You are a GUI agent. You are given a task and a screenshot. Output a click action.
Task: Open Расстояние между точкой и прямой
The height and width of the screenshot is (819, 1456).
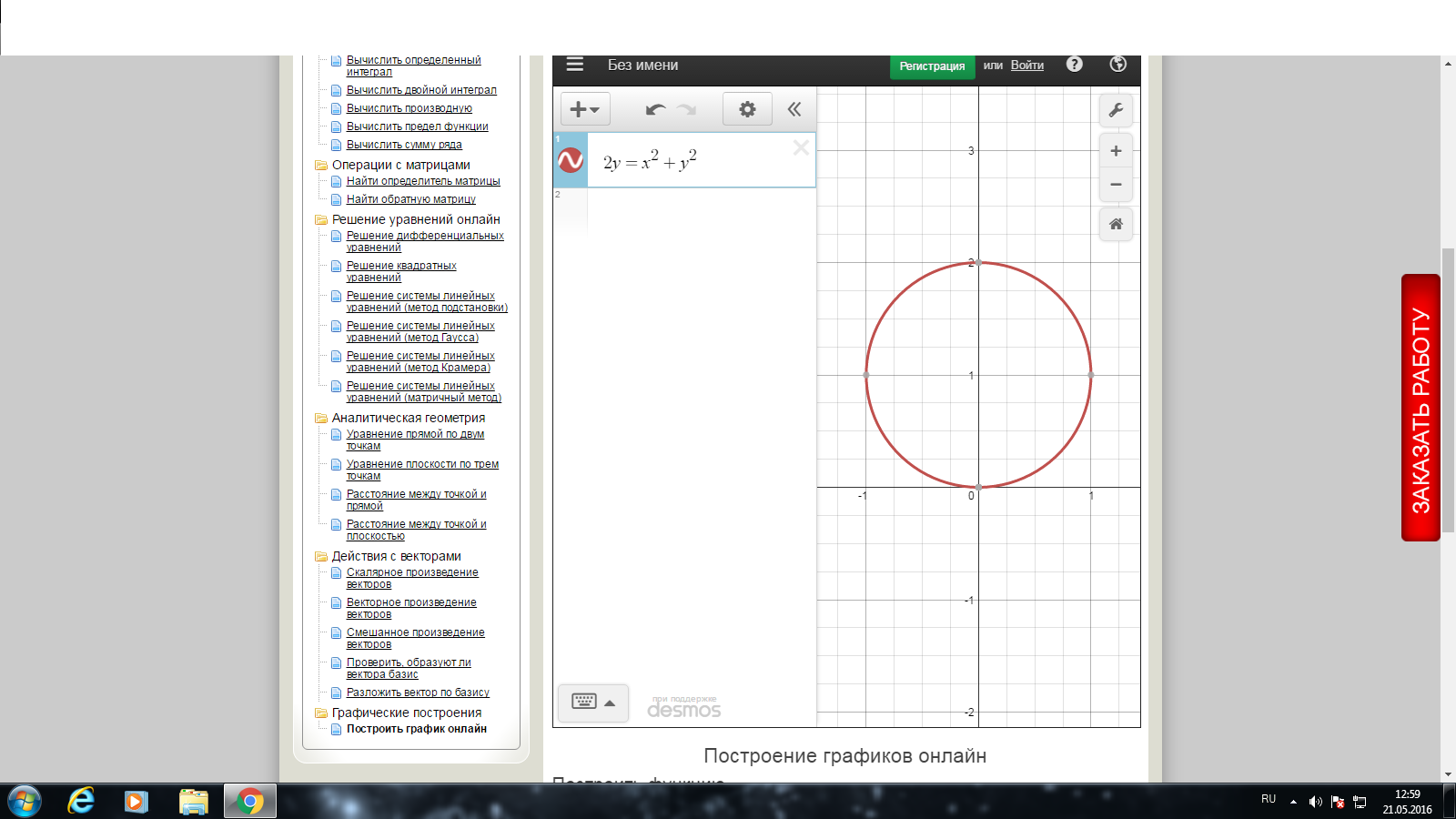[x=416, y=500]
